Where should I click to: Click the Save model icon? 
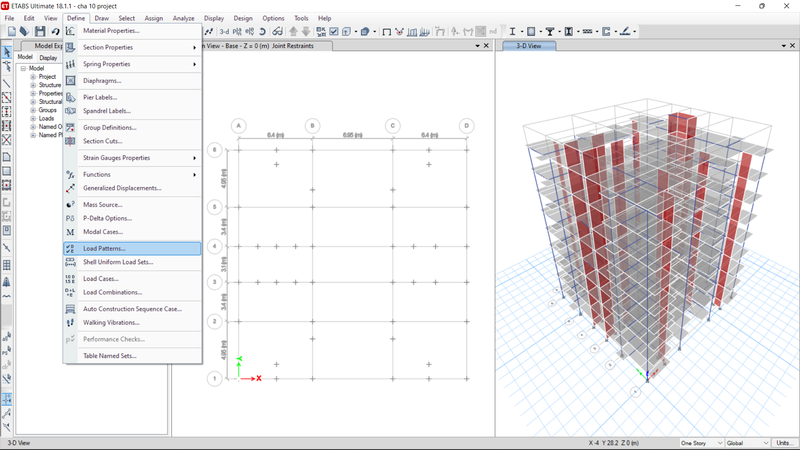pyautogui.click(x=40, y=32)
